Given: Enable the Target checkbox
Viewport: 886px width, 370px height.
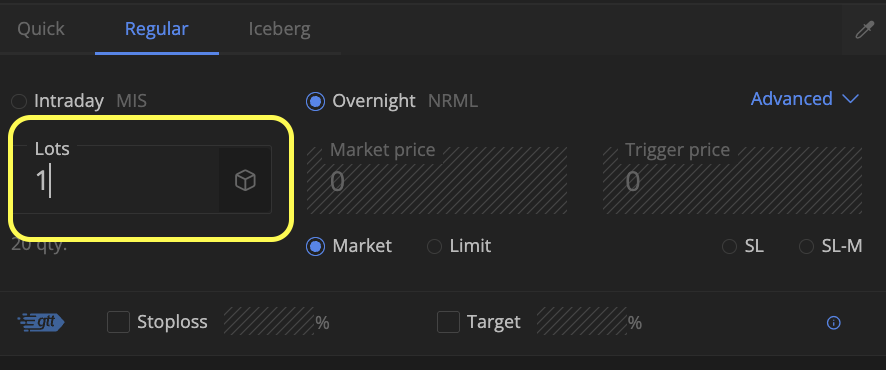Looking at the screenshot, I should click(x=448, y=322).
